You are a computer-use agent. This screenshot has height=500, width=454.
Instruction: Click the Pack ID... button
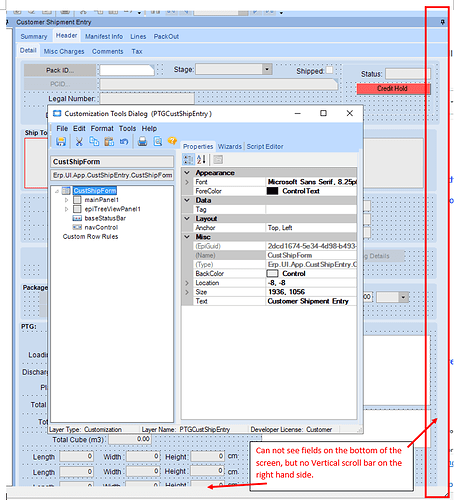click(x=60, y=70)
